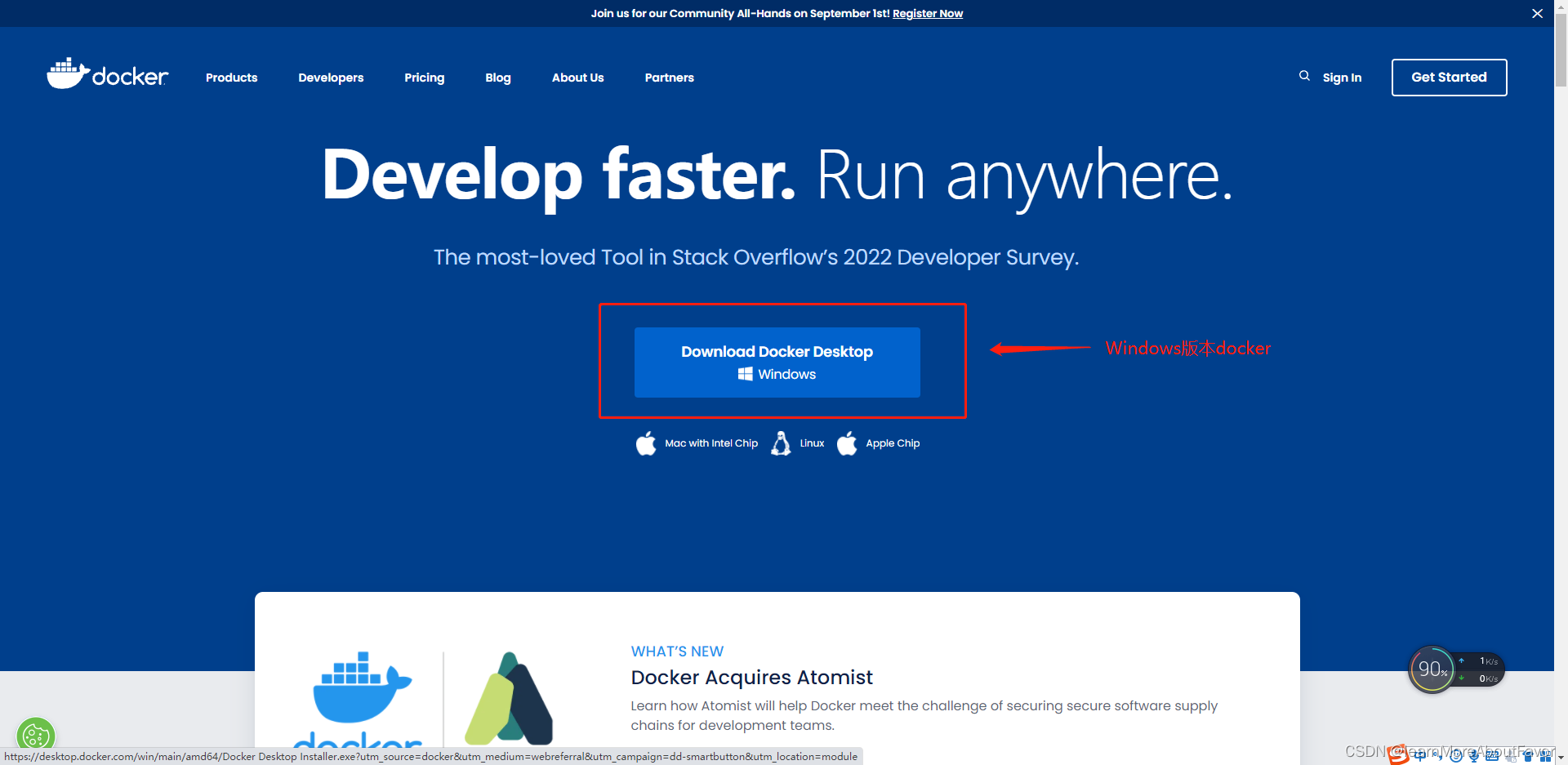The height and width of the screenshot is (765, 1568).
Task: Click the Register Now link in banner
Action: point(928,13)
